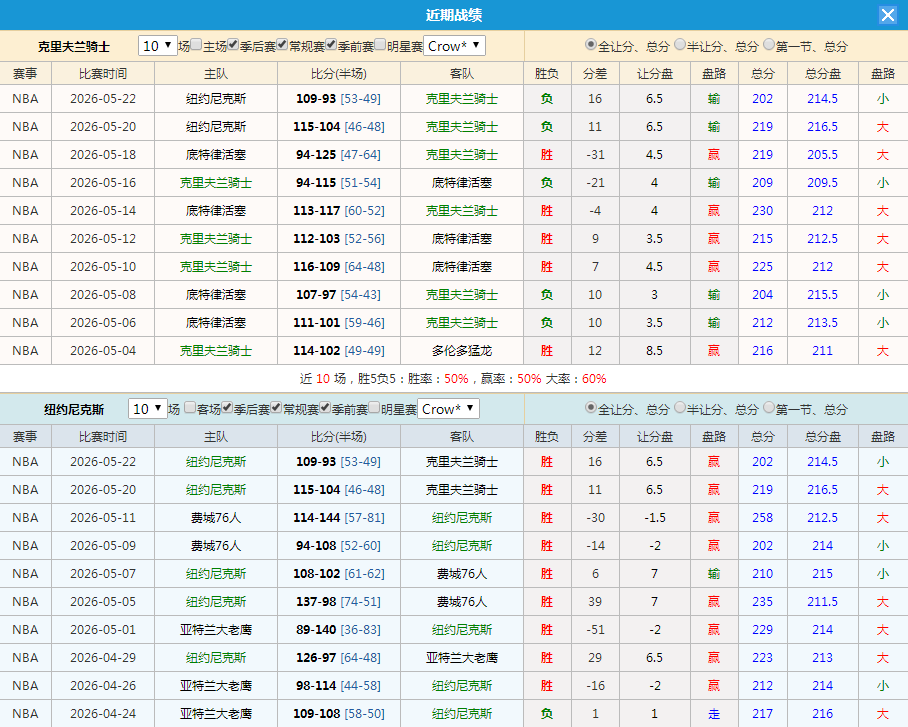This screenshot has height=727, width=908.
Task: Select 半让分、总分 radio in 纽约尼克斯 section
Action: pyautogui.click(x=680, y=407)
